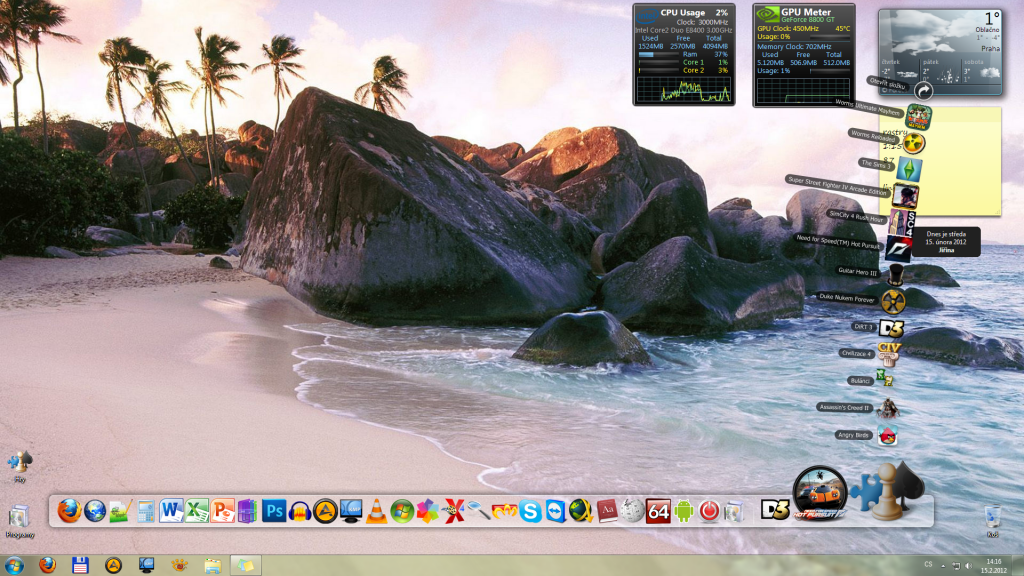This screenshot has width=1024, height=576.
Task: Click the magnifying glass icon in the dock
Action: (x=479, y=511)
